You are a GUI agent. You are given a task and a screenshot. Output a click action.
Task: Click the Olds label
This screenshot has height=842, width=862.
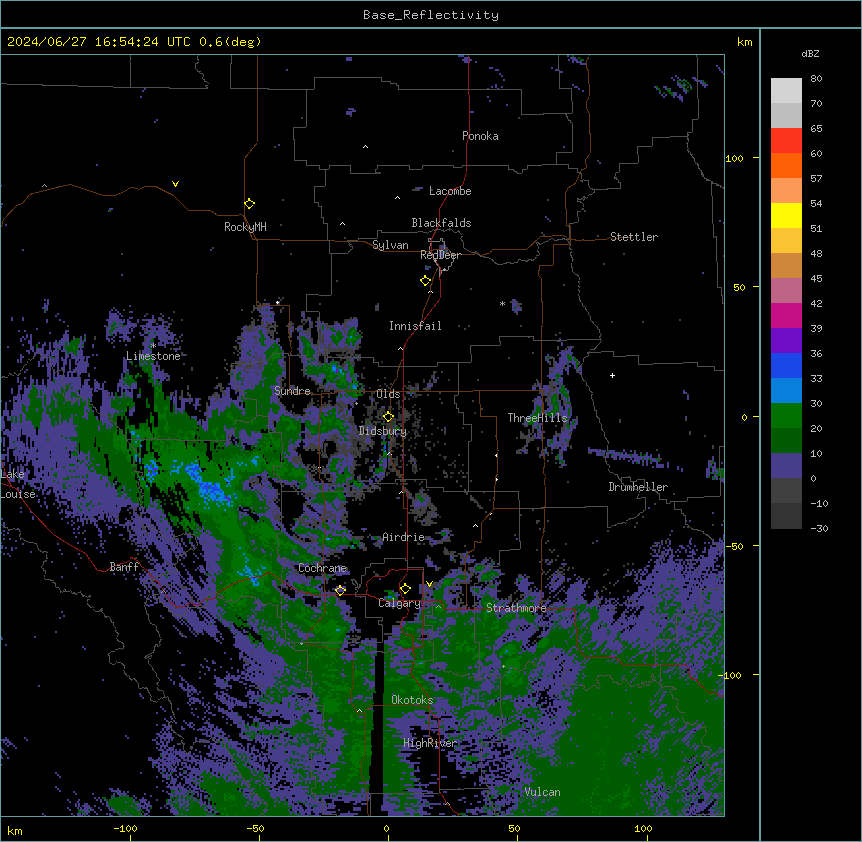coord(388,394)
